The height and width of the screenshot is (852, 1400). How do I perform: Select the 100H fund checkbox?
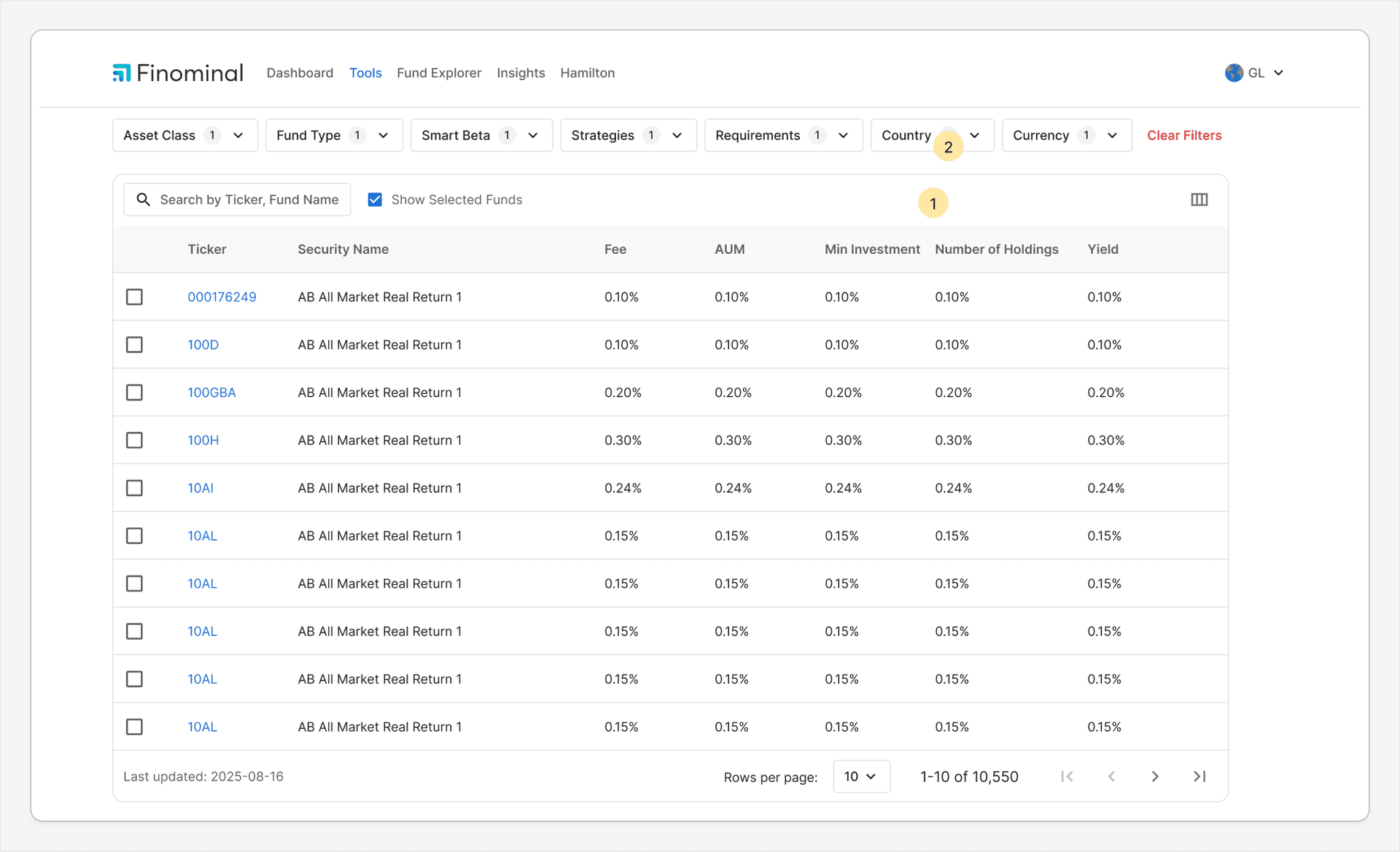pos(134,441)
